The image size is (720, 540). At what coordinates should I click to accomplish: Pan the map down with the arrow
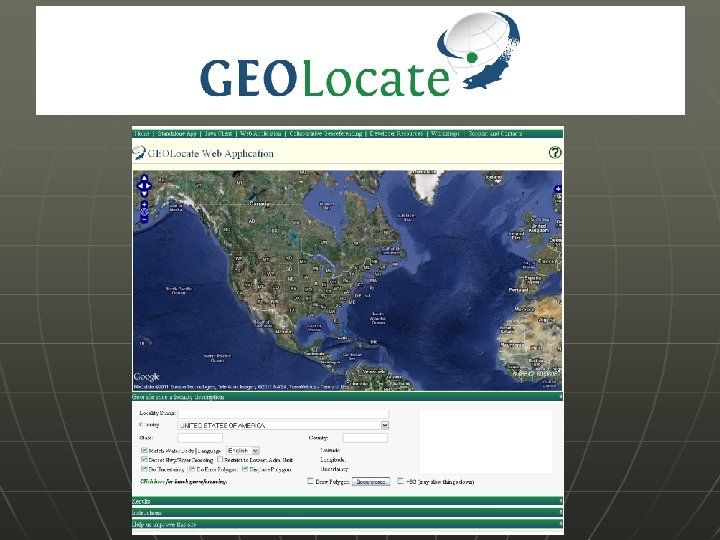(144, 193)
